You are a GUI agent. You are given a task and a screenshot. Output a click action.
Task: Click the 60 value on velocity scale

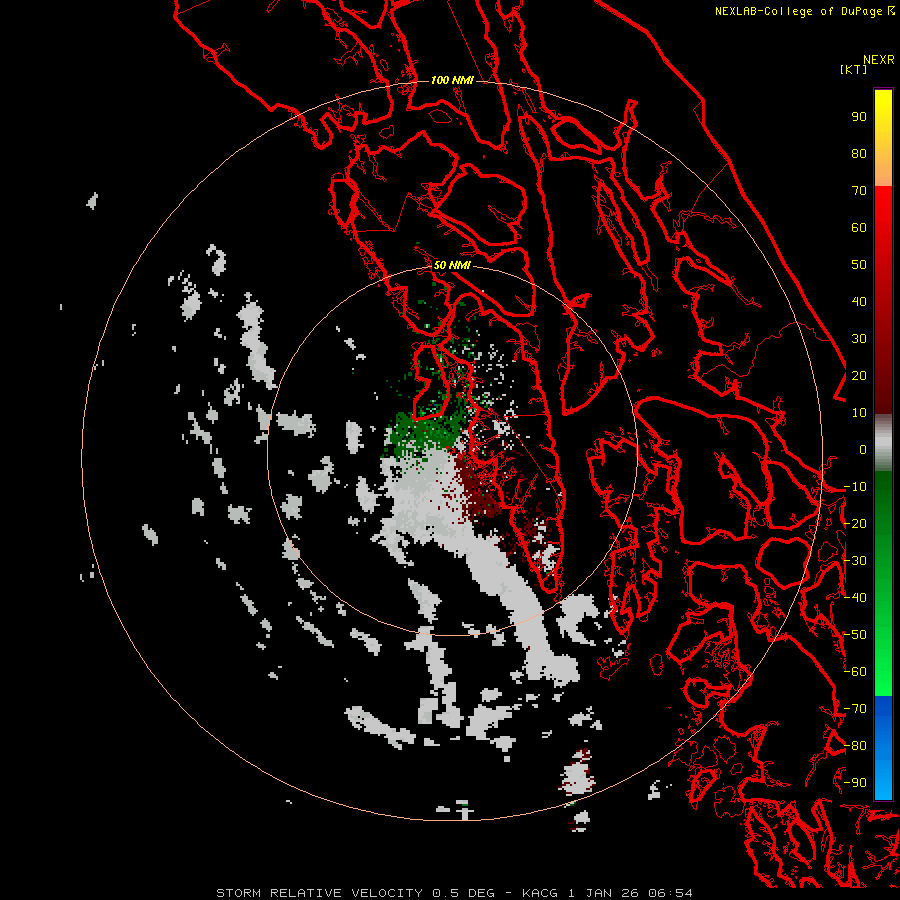[x=859, y=227]
